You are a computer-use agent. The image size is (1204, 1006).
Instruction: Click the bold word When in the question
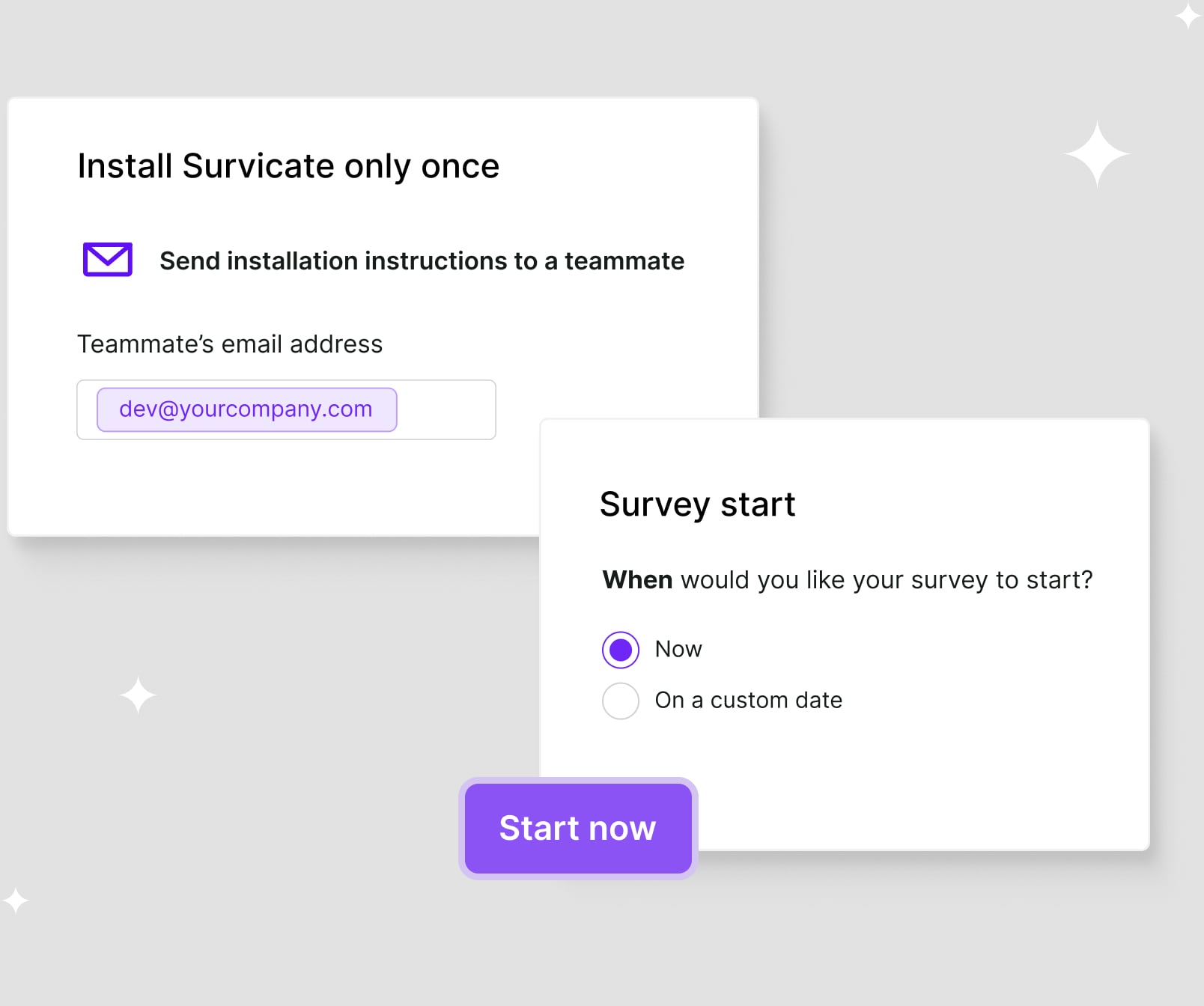638,580
